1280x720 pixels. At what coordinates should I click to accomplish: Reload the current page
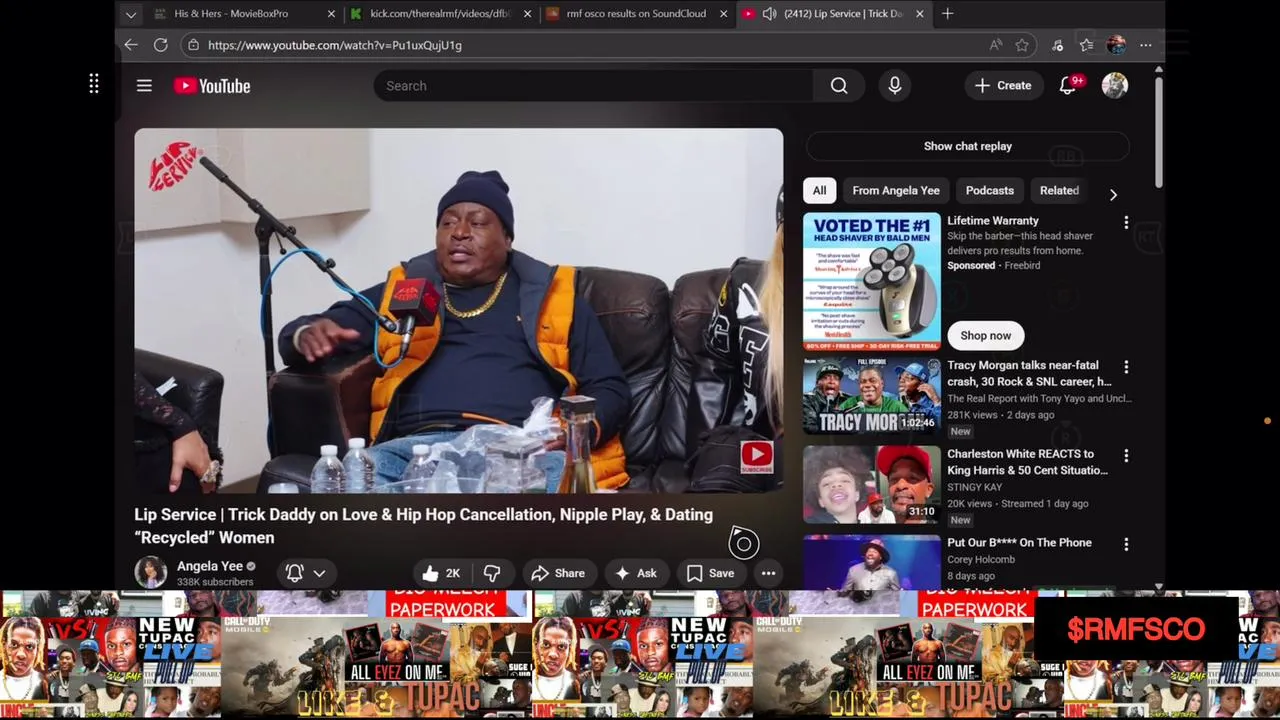click(x=160, y=45)
